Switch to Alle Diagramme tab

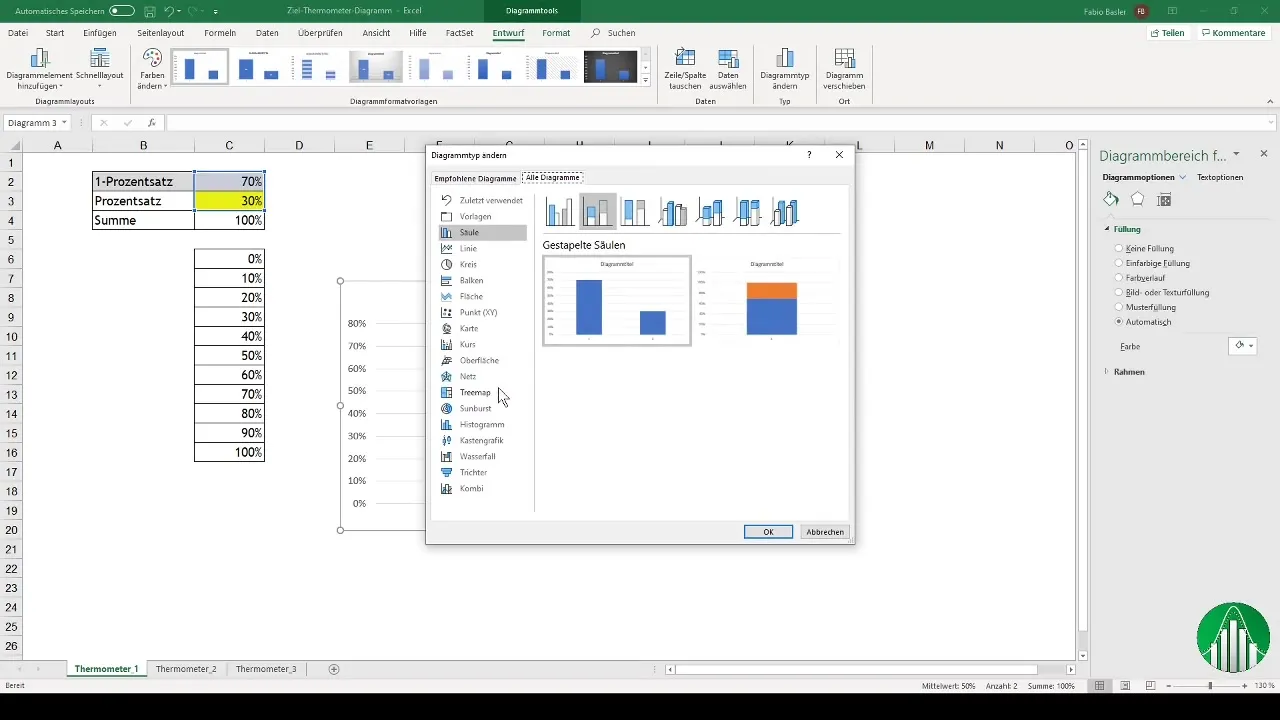pyautogui.click(x=552, y=178)
